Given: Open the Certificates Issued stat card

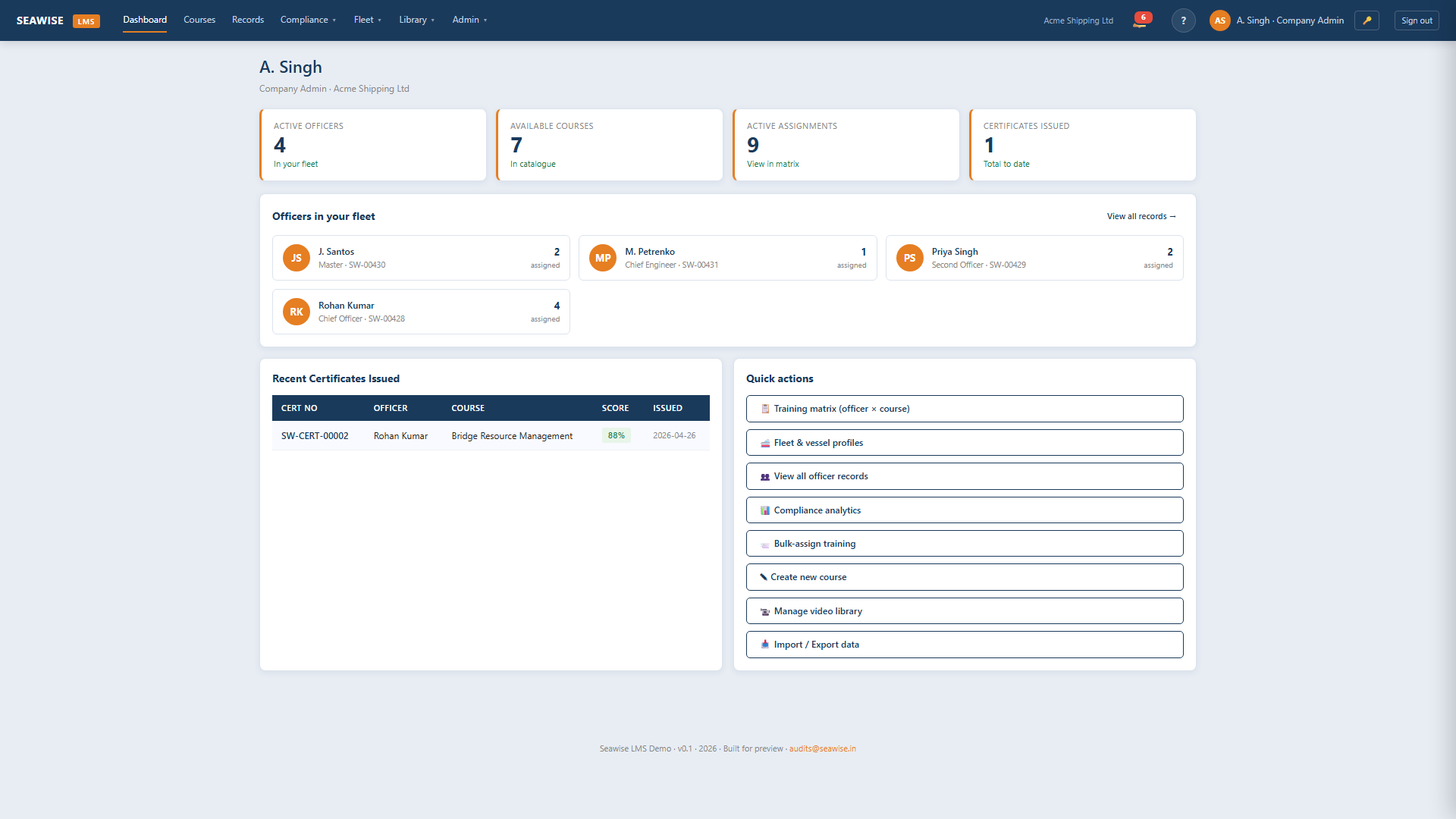Looking at the screenshot, I should click(x=1083, y=145).
